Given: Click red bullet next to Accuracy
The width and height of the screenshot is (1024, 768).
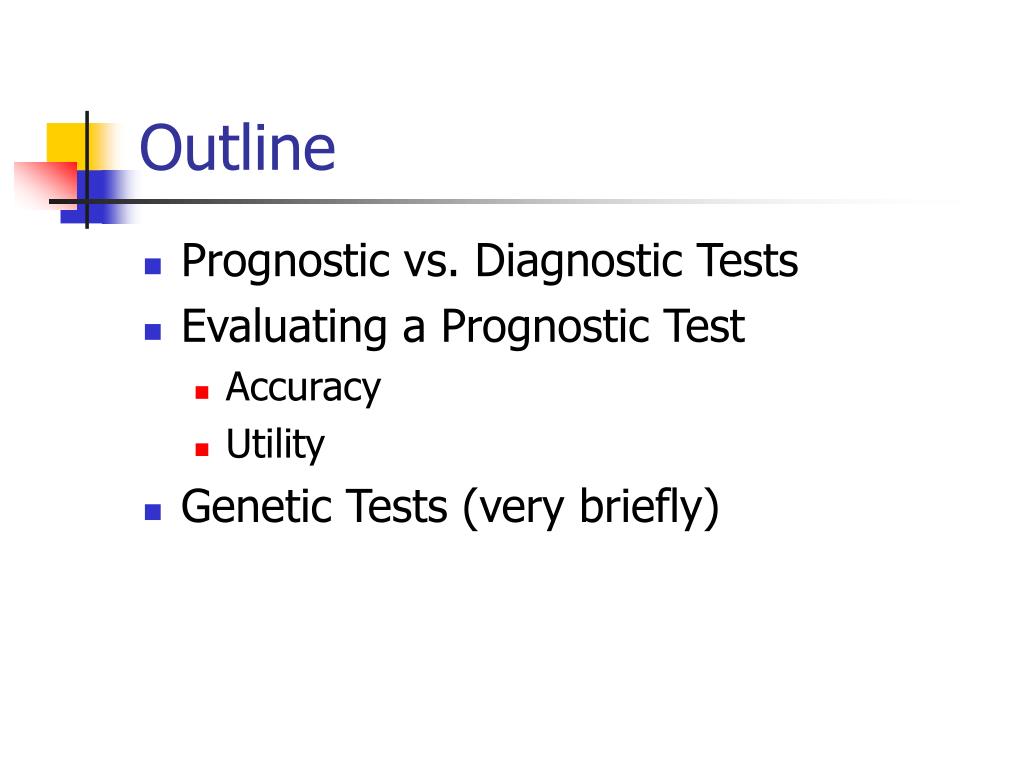Looking at the screenshot, I should pyautogui.click(x=202, y=392).
